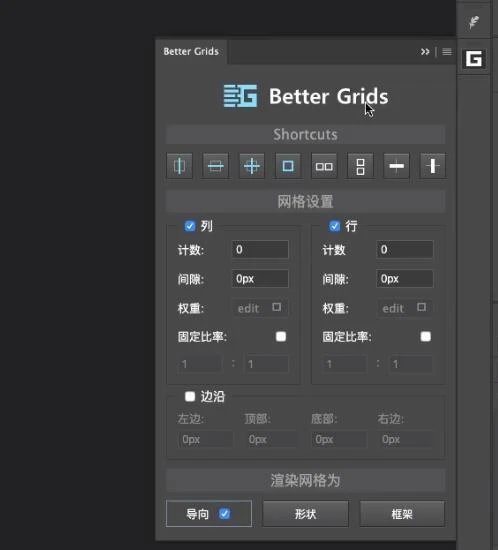The width and height of the screenshot is (498, 550).
Task: Click the 网格设置 section header
Action: tap(305, 201)
